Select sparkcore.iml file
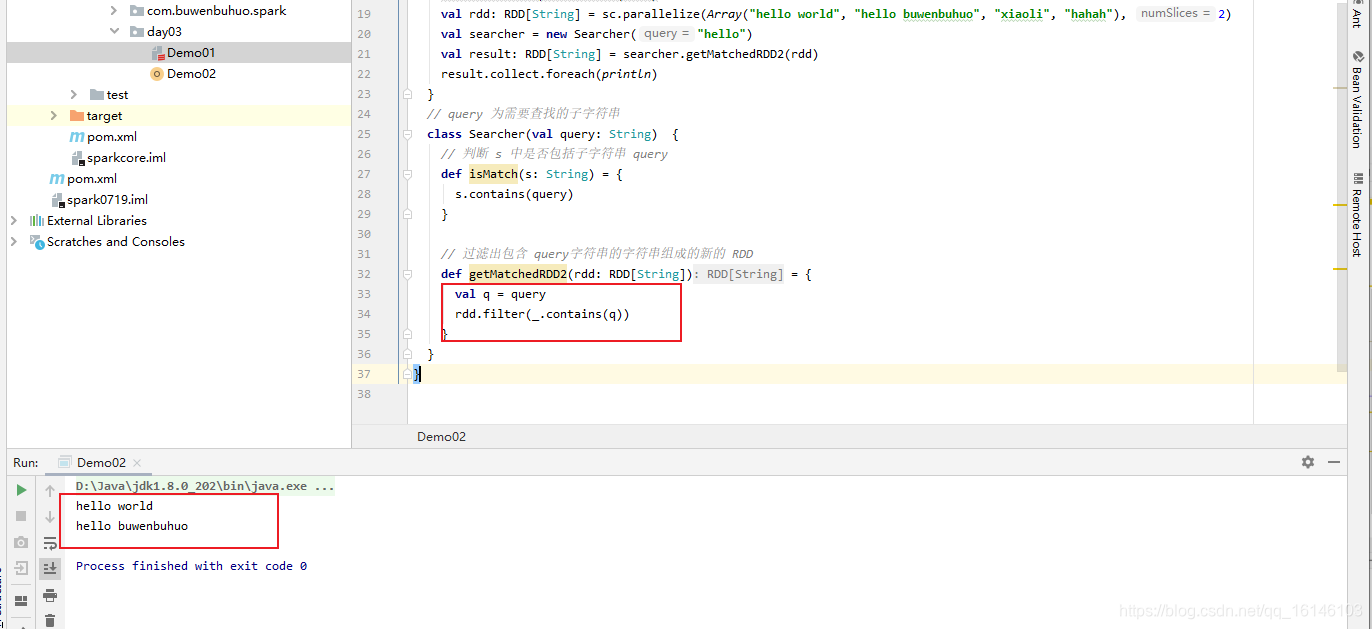 click(126, 157)
